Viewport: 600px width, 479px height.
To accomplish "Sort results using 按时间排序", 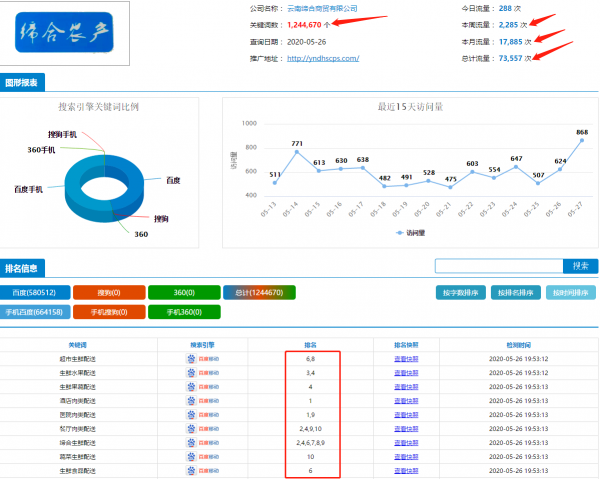I will point(571,293).
